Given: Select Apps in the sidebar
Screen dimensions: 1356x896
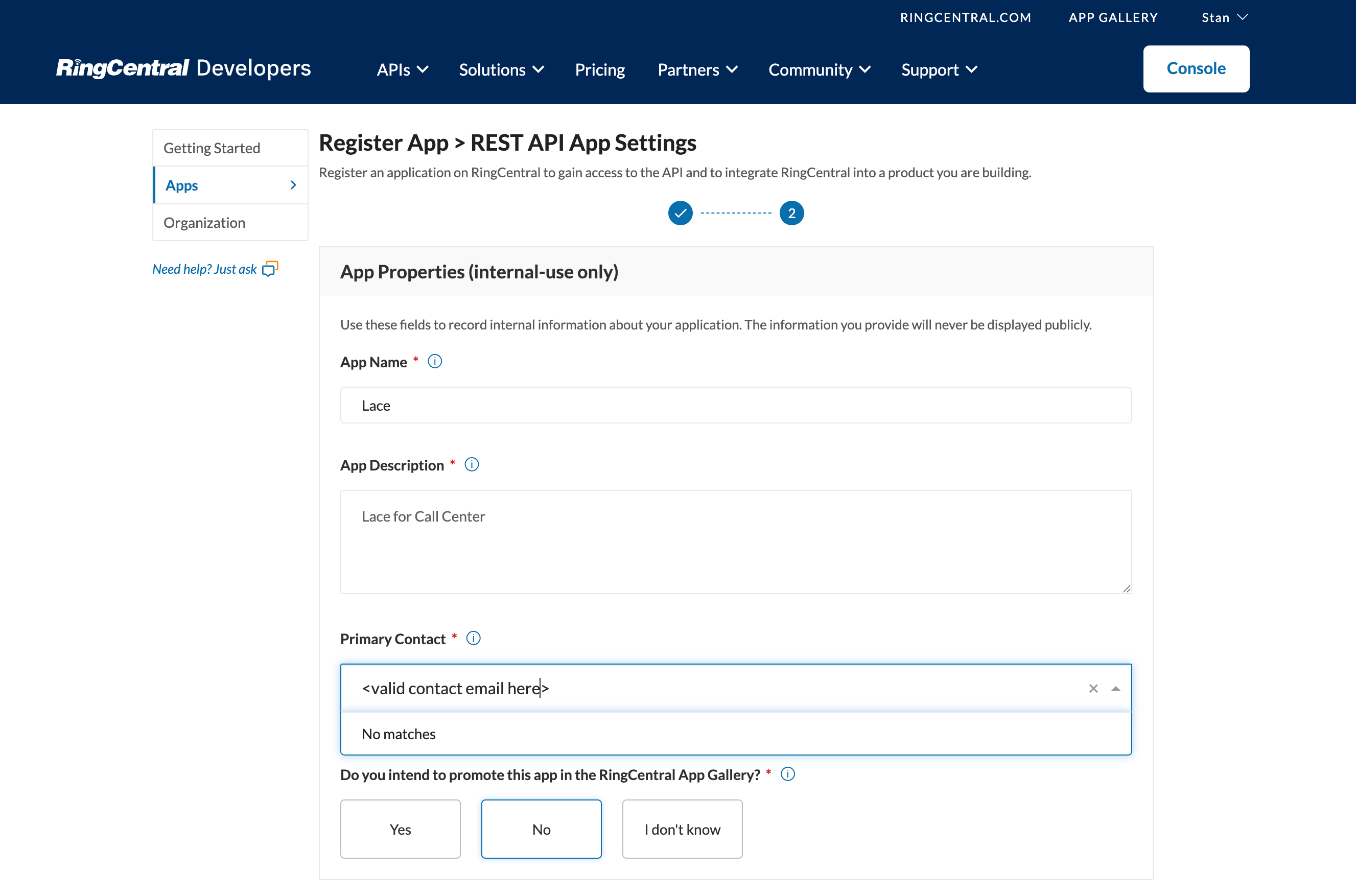Looking at the screenshot, I should [230, 184].
